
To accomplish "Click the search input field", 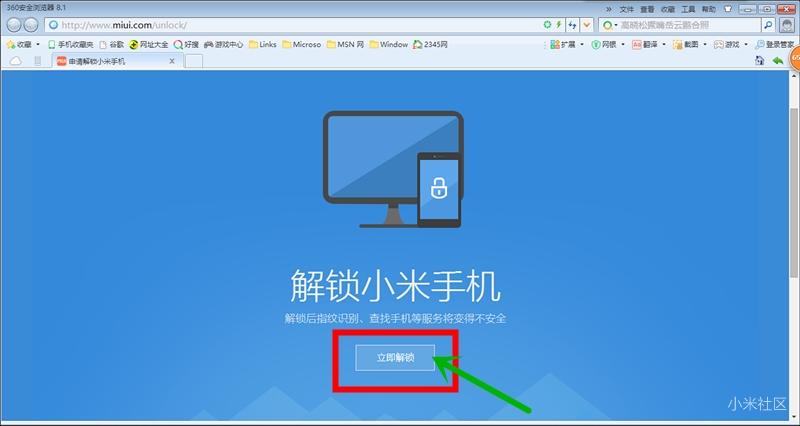I will [690, 25].
